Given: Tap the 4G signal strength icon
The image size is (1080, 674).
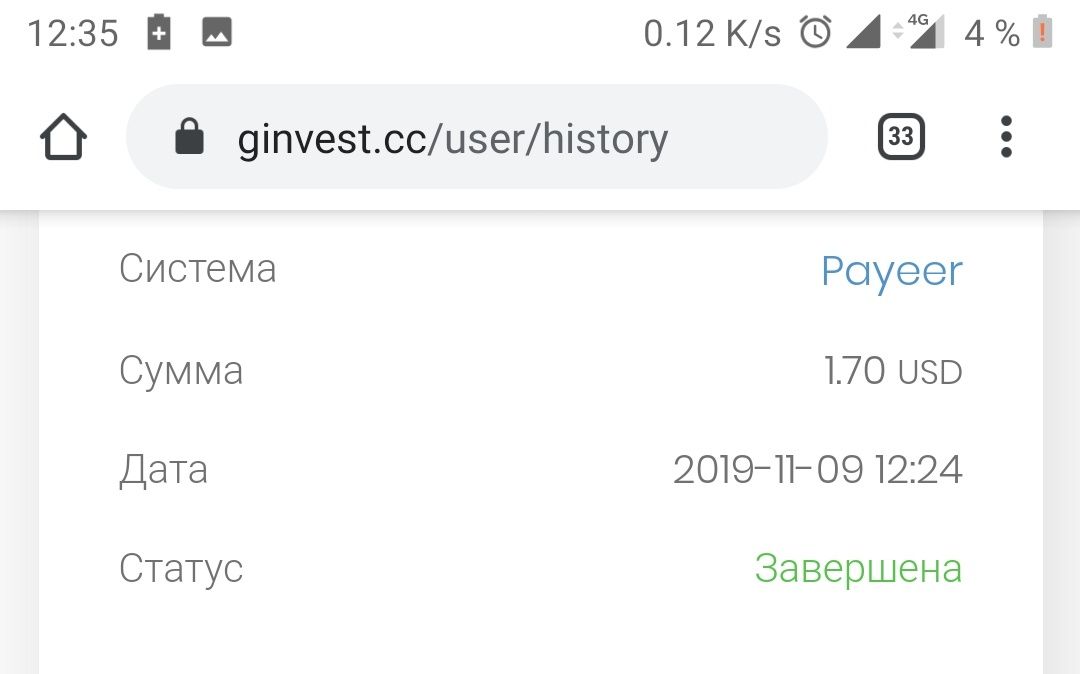Looking at the screenshot, I should (920, 32).
